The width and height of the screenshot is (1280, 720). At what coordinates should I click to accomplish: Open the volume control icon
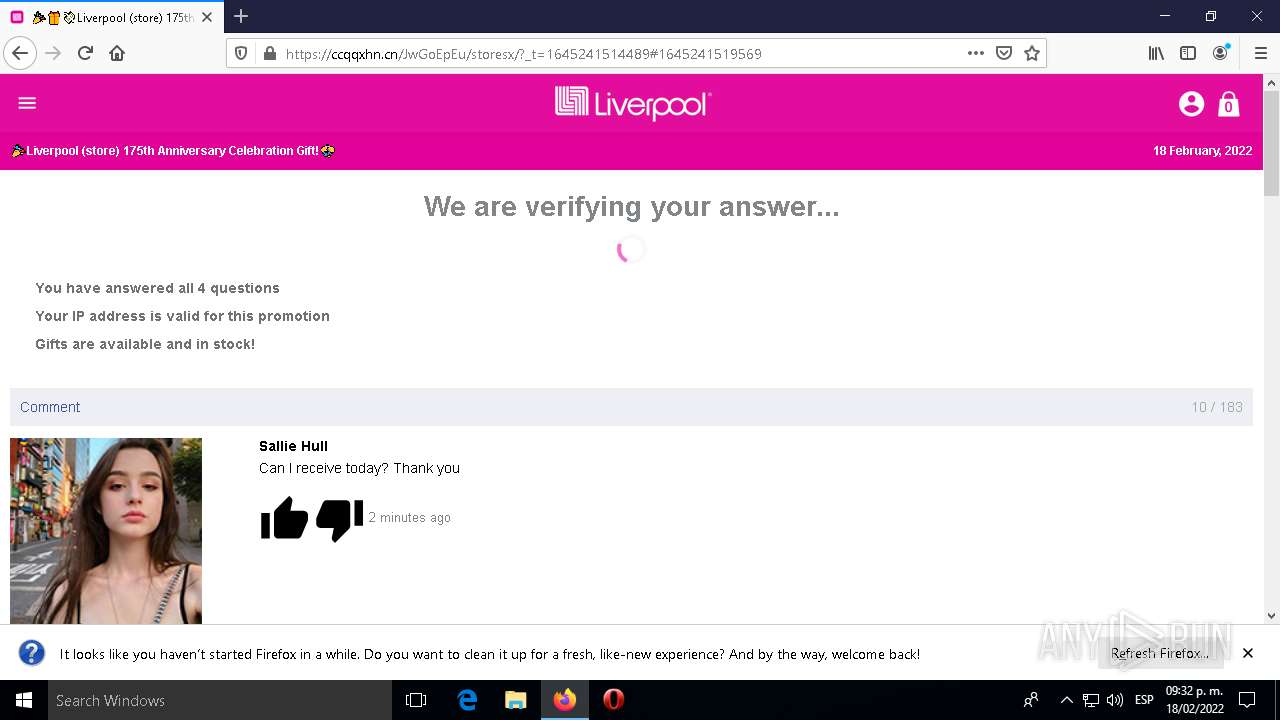point(1115,700)
